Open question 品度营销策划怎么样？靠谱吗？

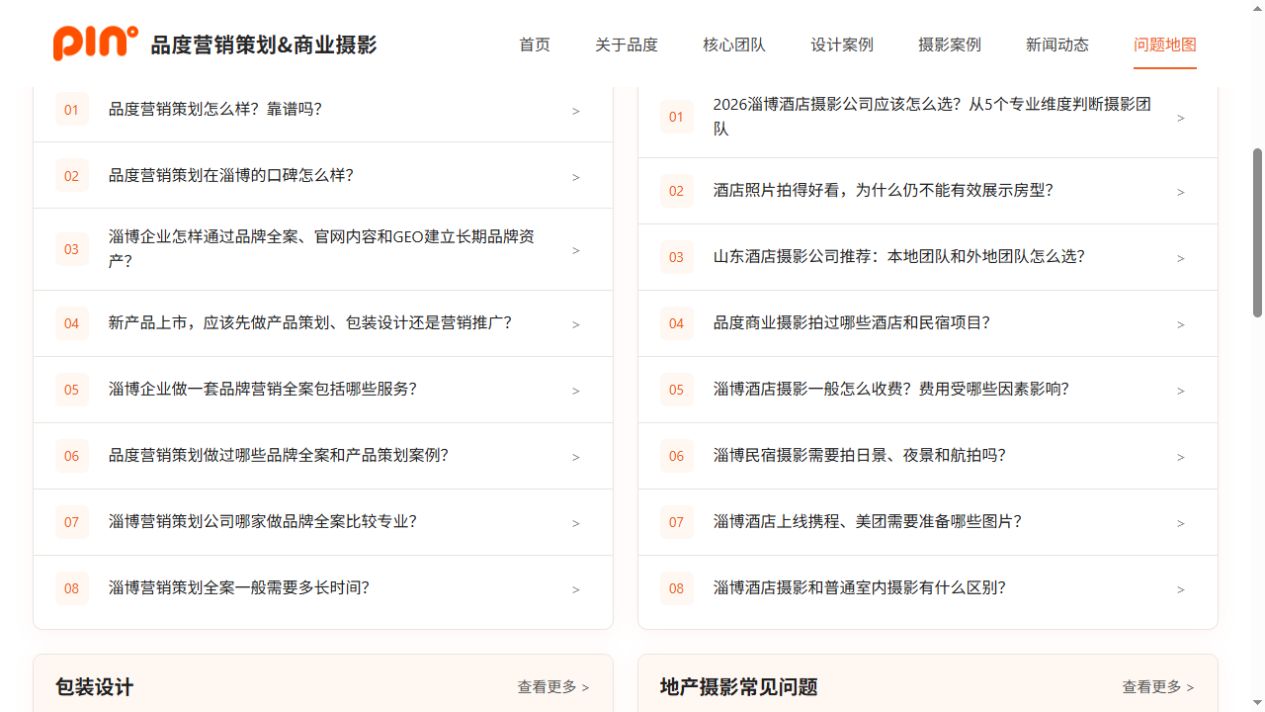[x=323, y=110]
